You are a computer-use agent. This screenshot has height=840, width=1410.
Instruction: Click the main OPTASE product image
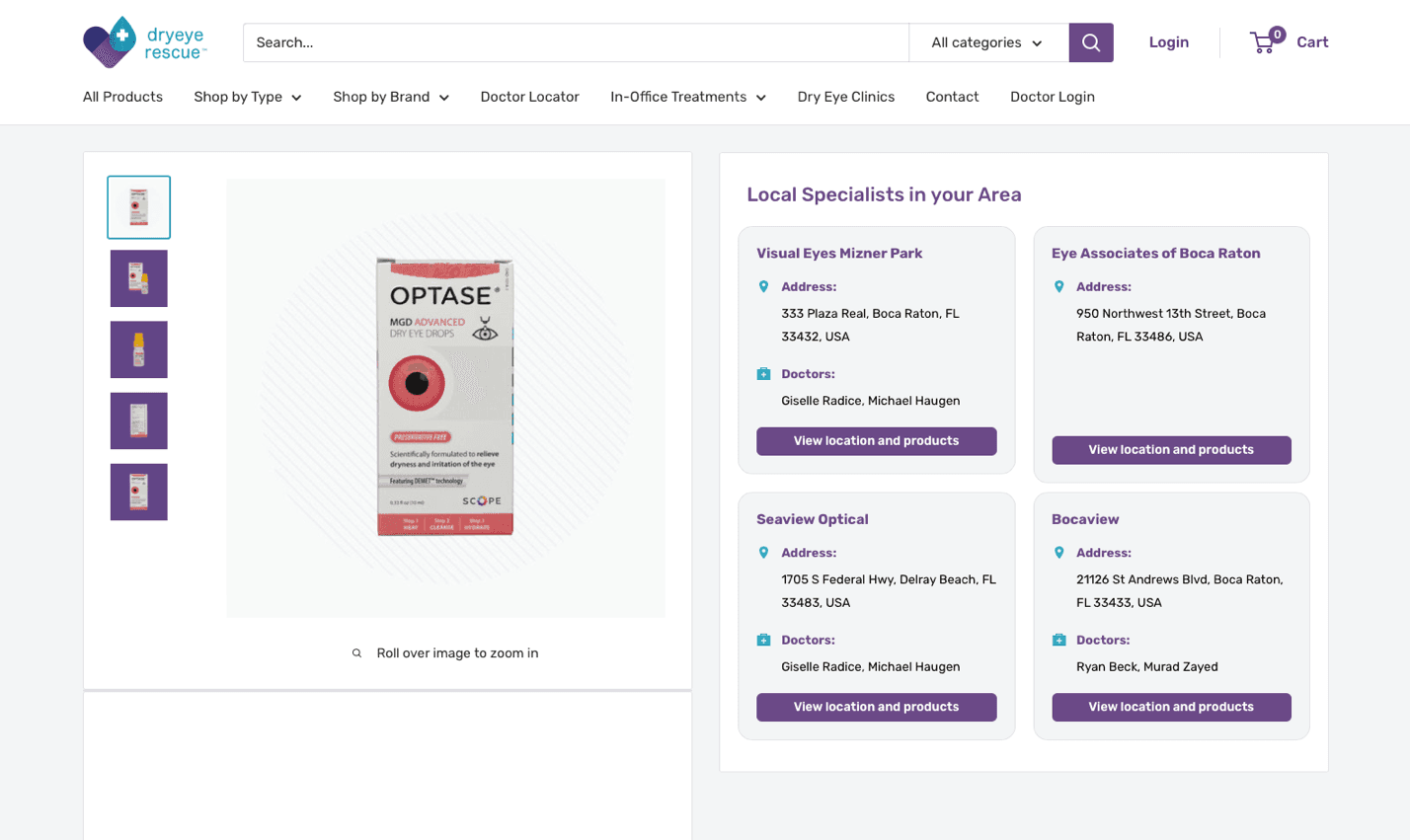coord(445,398)
